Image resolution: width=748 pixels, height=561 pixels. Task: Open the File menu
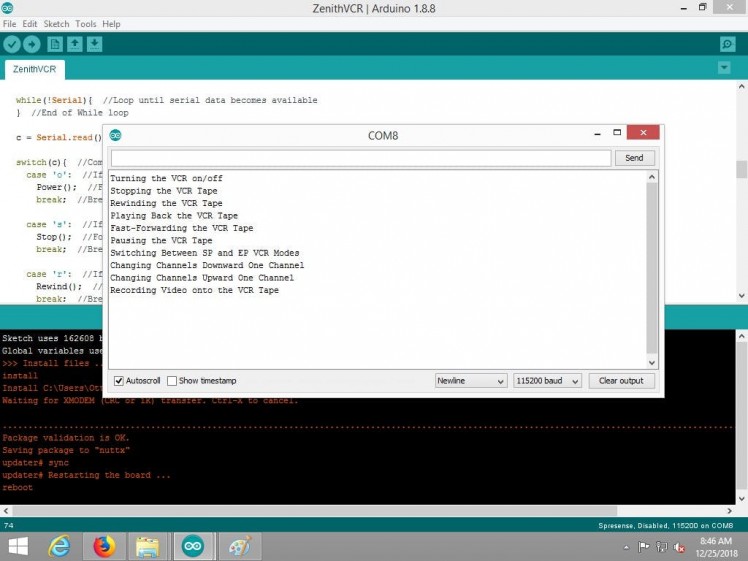click(x=9, y=24)
